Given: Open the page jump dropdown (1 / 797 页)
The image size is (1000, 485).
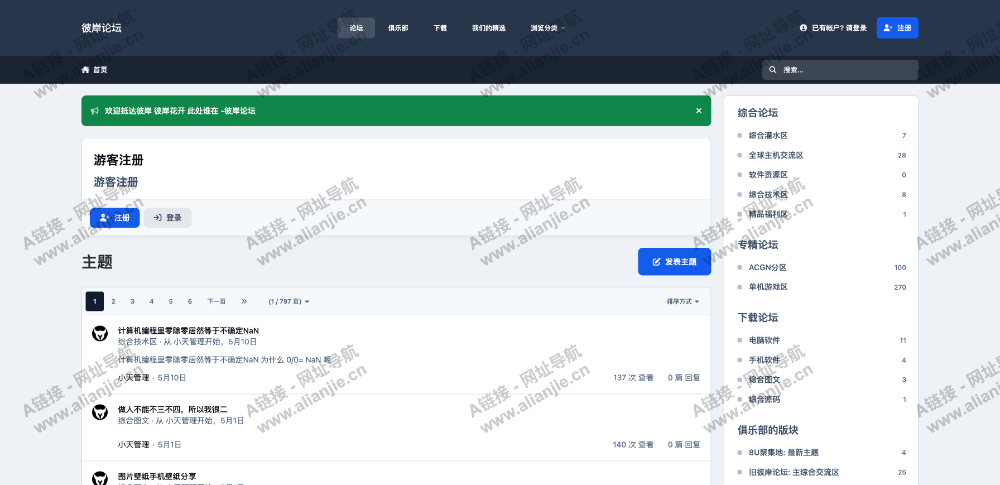Looking at the screenshot, I should (x=289, y=301).
